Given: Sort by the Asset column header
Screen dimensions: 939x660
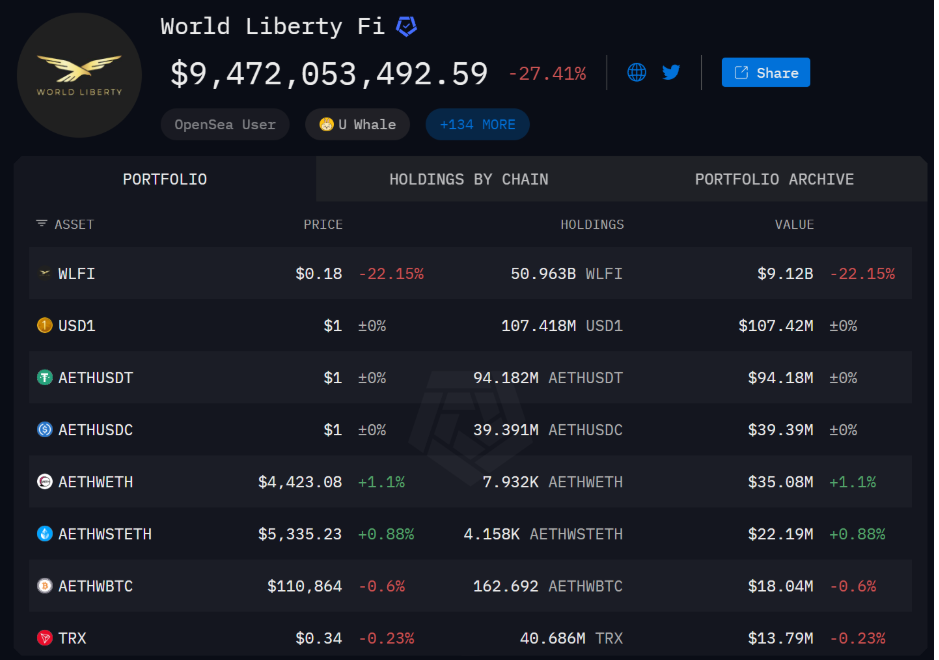Looking at the screenshot, I should (74, 225).
